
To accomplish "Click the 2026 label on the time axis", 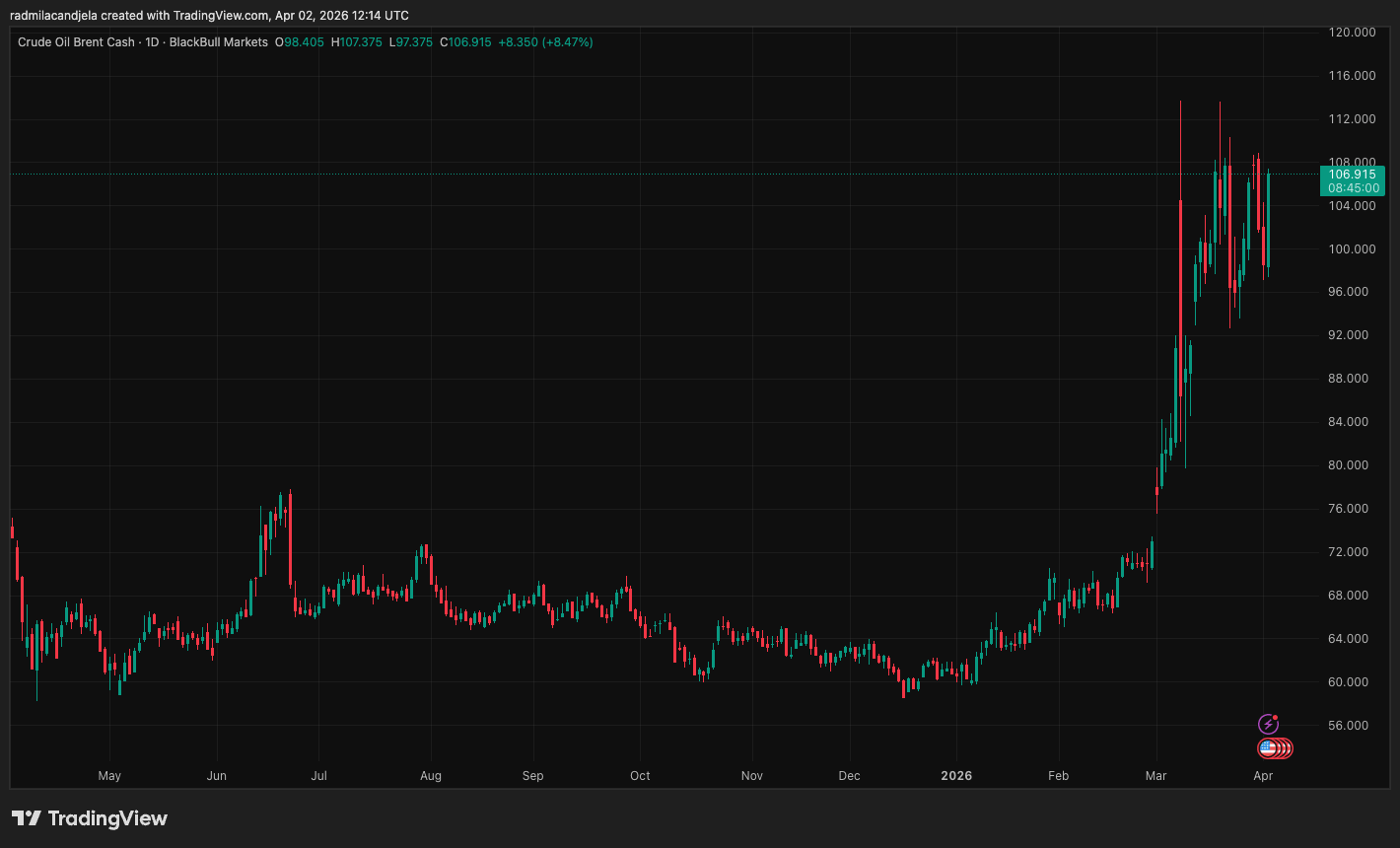I will point(955,776).
